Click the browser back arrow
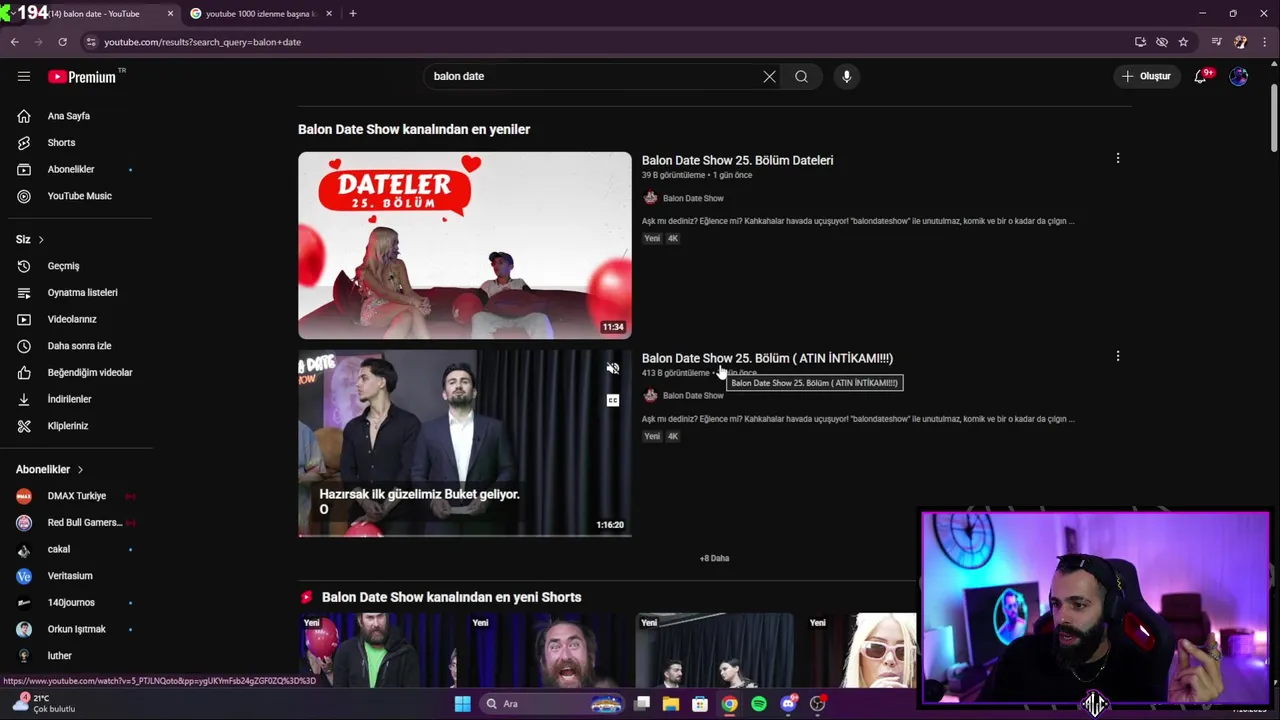The width and height of the screenshot is (1280, 720). (x=14, y=42)
